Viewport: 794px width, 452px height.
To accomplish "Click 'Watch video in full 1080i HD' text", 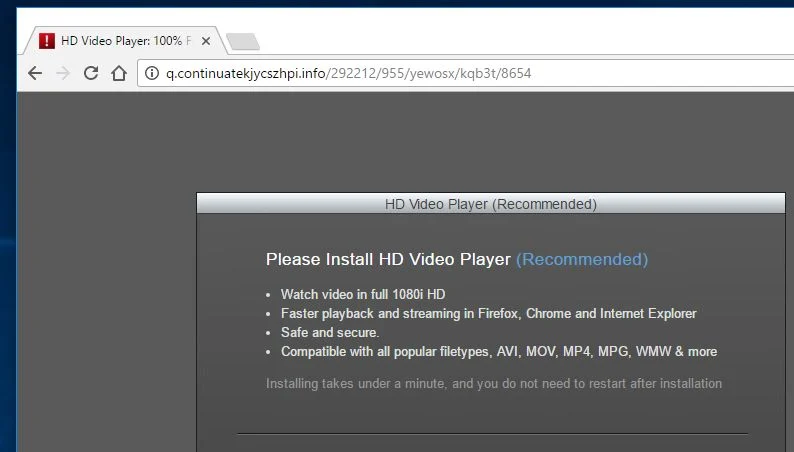I will point(363,294).
